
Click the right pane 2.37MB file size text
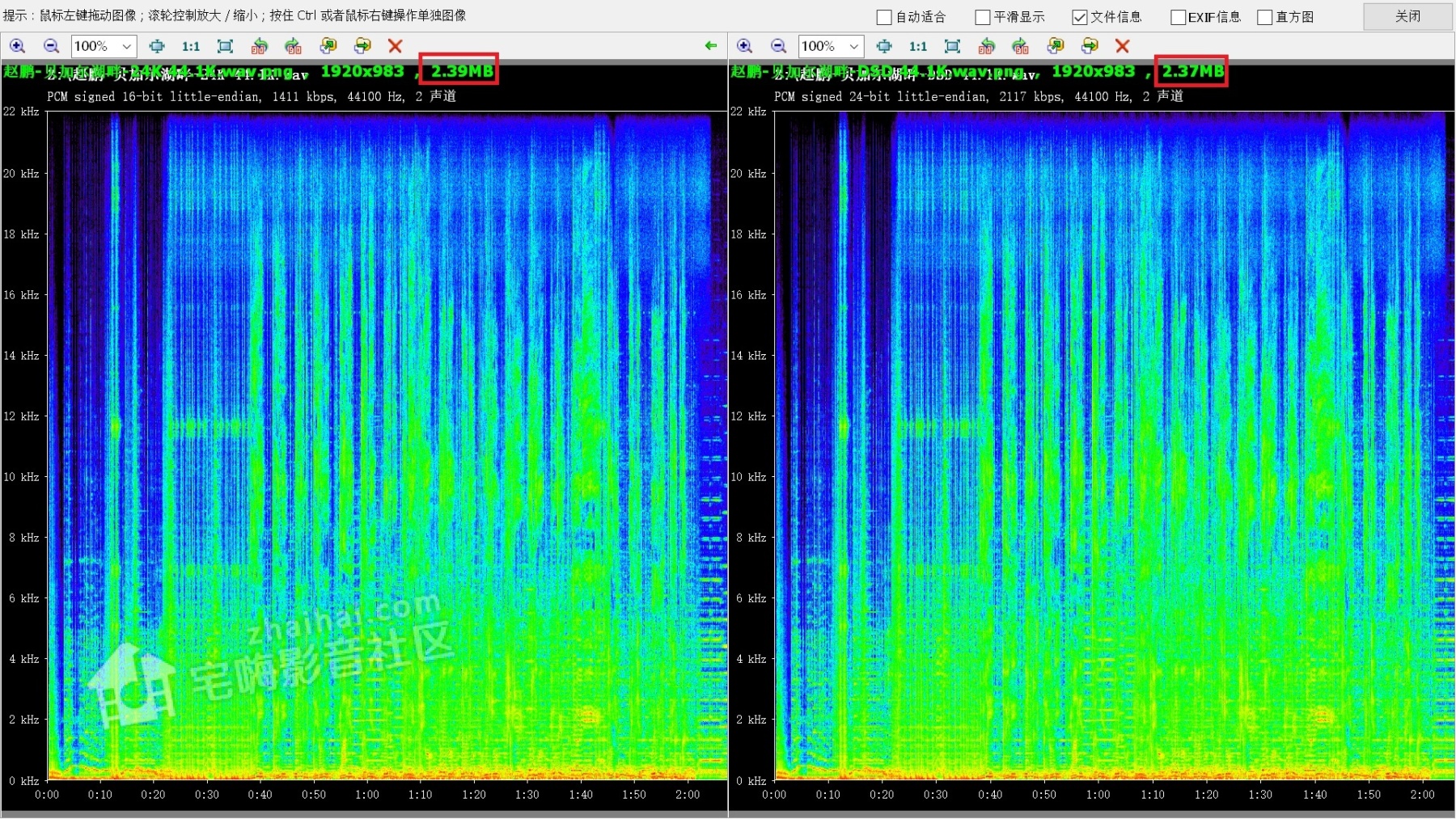[1193, 71]
